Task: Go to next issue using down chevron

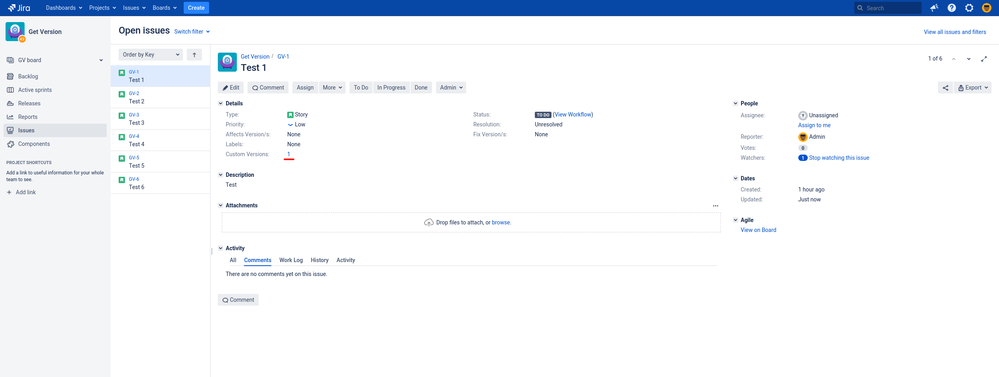Action: point(968,59)
